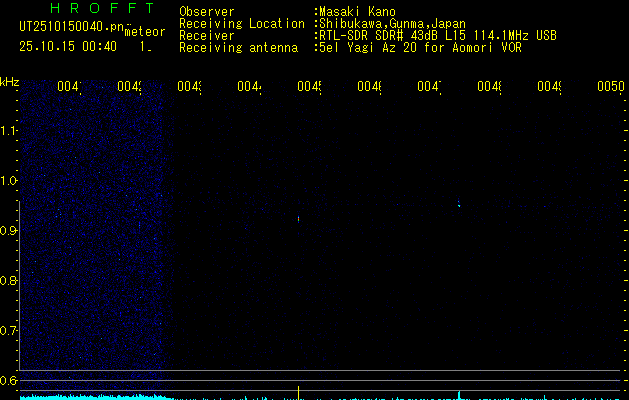629x400 pixels.
Task: Click the 1.0 kHz axis tick label
Action: point(8,181)
